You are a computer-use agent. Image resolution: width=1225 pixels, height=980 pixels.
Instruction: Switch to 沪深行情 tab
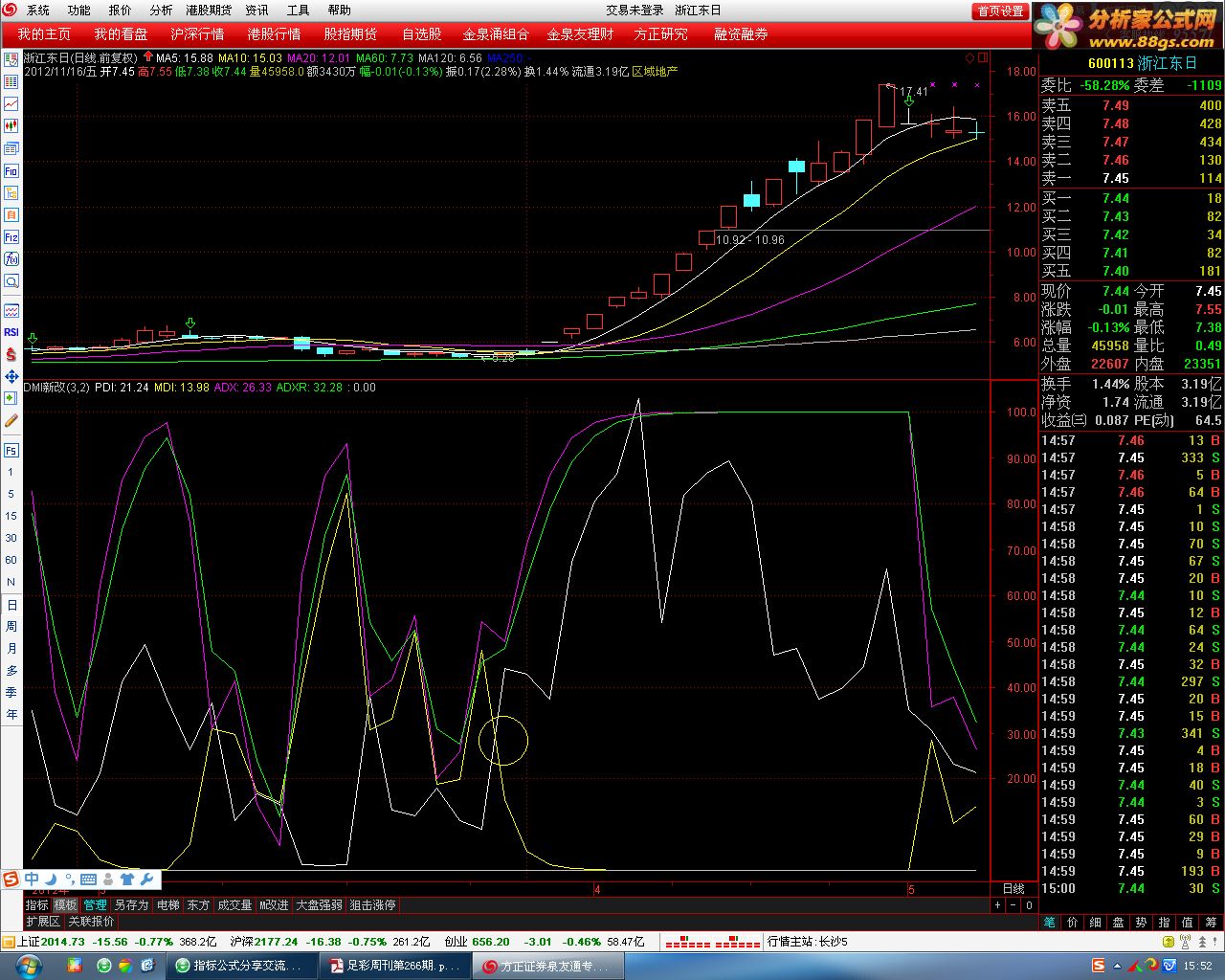(197, 33)
